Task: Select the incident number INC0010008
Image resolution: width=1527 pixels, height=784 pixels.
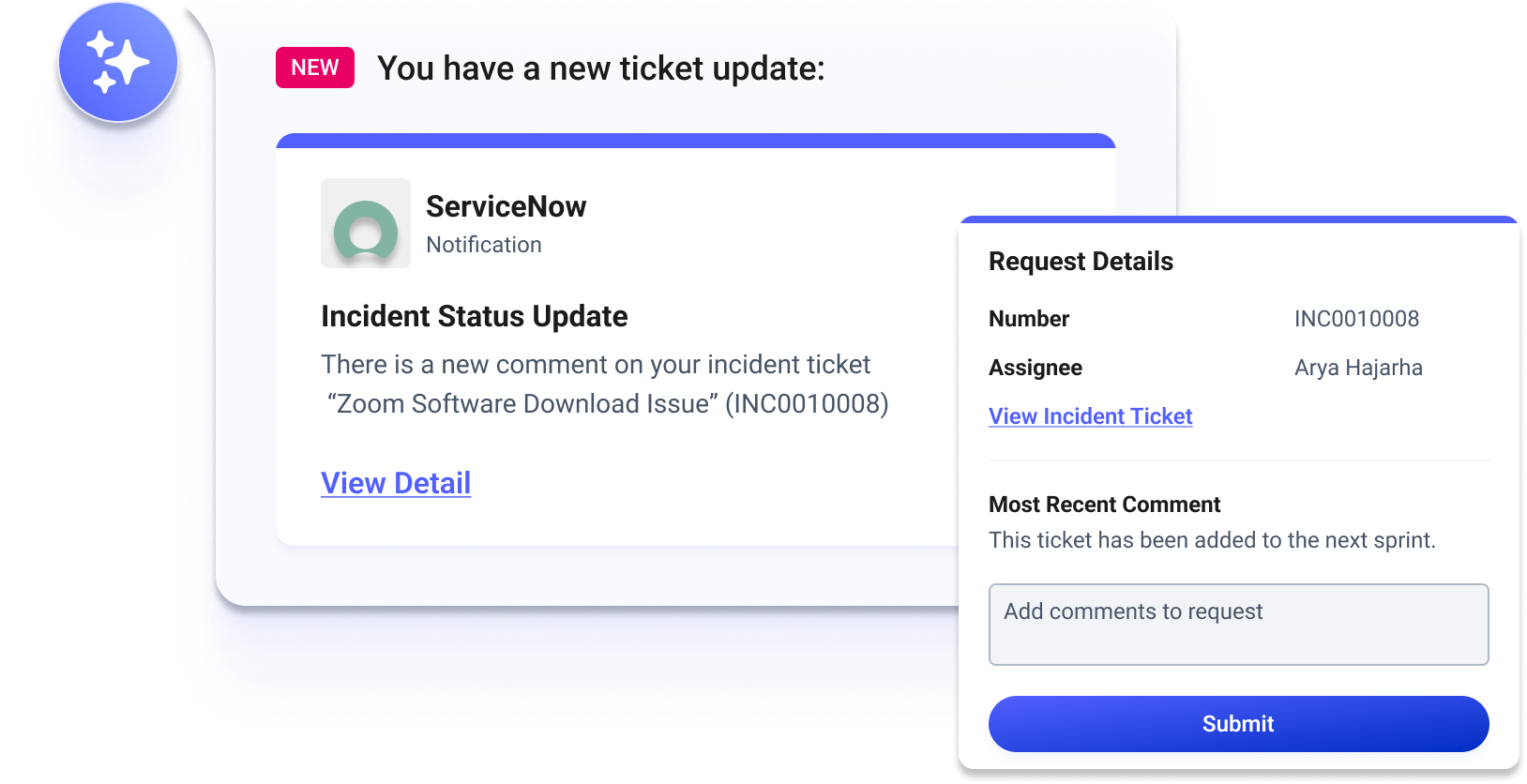Action: click(x=1357, y=319)
